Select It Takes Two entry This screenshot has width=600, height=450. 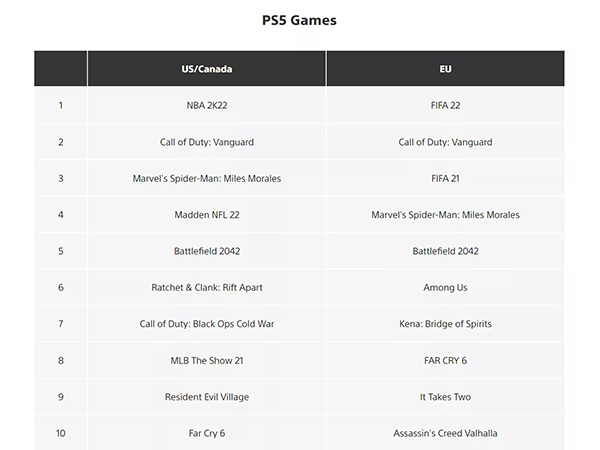coord(445,397)
